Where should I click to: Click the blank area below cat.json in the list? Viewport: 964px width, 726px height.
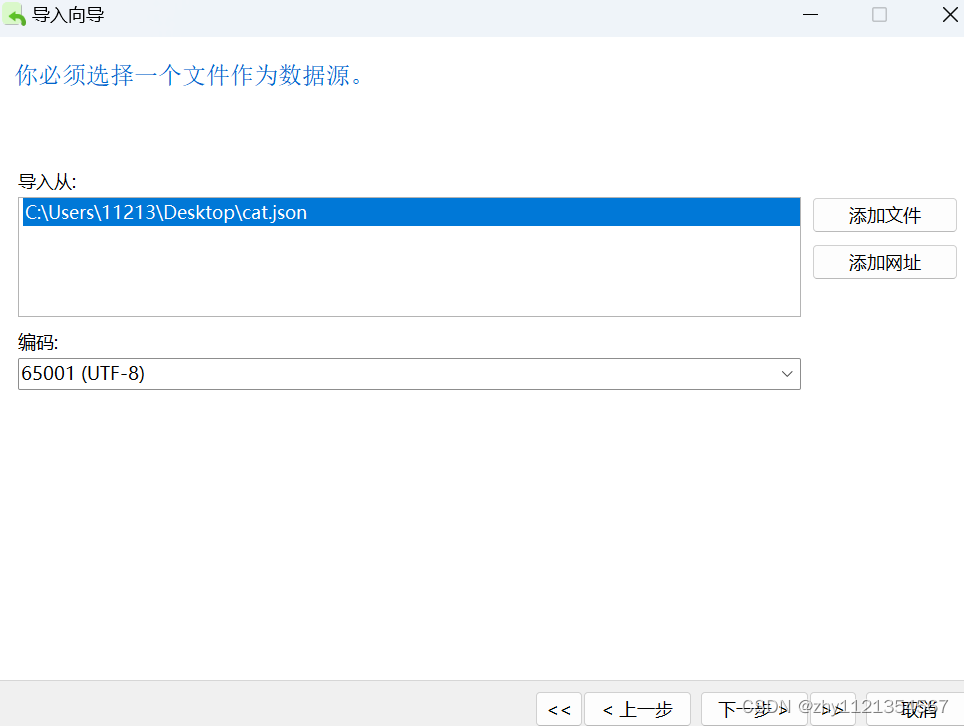400,270
